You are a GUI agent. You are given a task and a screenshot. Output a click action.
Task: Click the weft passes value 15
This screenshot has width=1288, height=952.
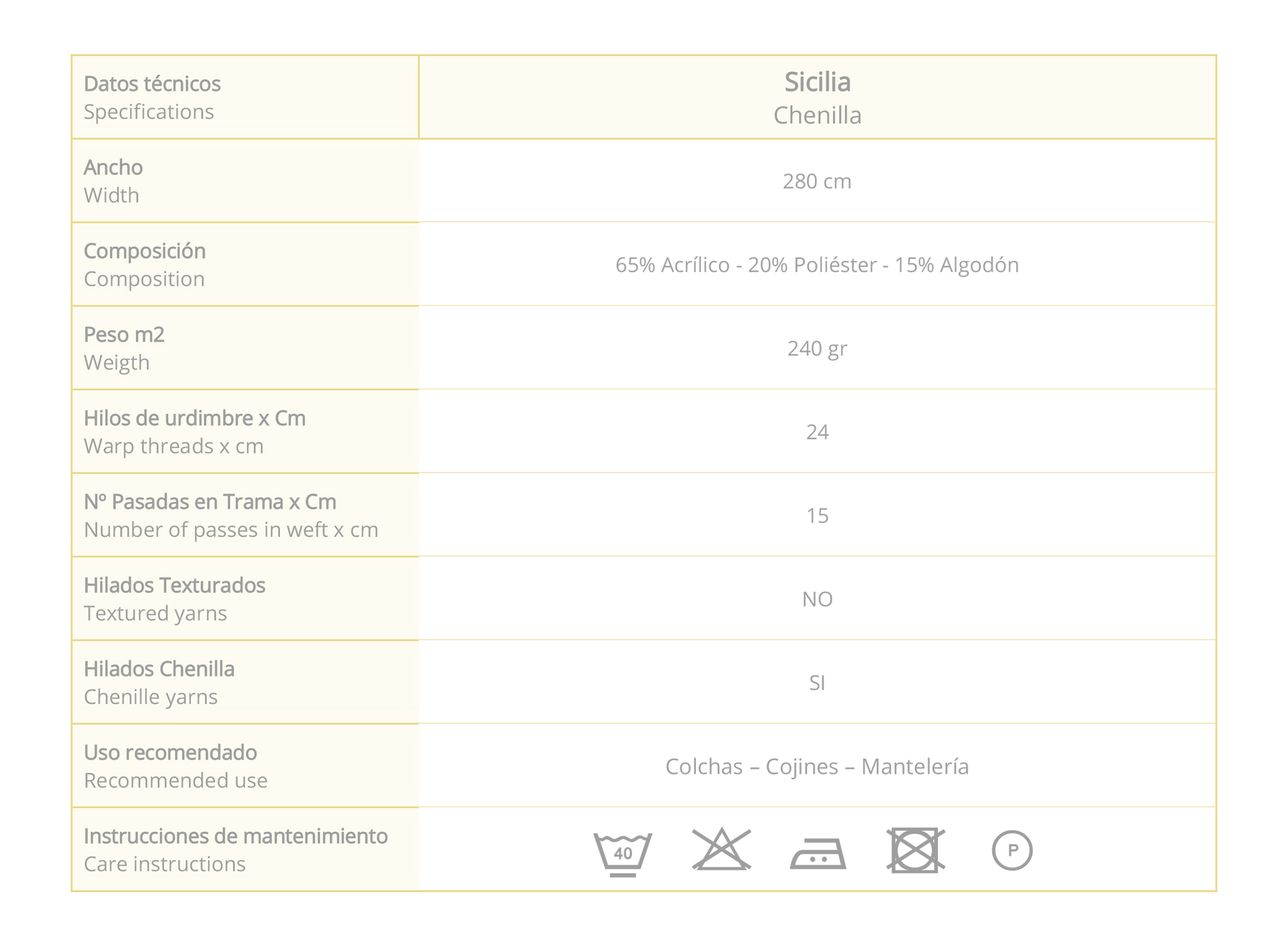(817, 516)
